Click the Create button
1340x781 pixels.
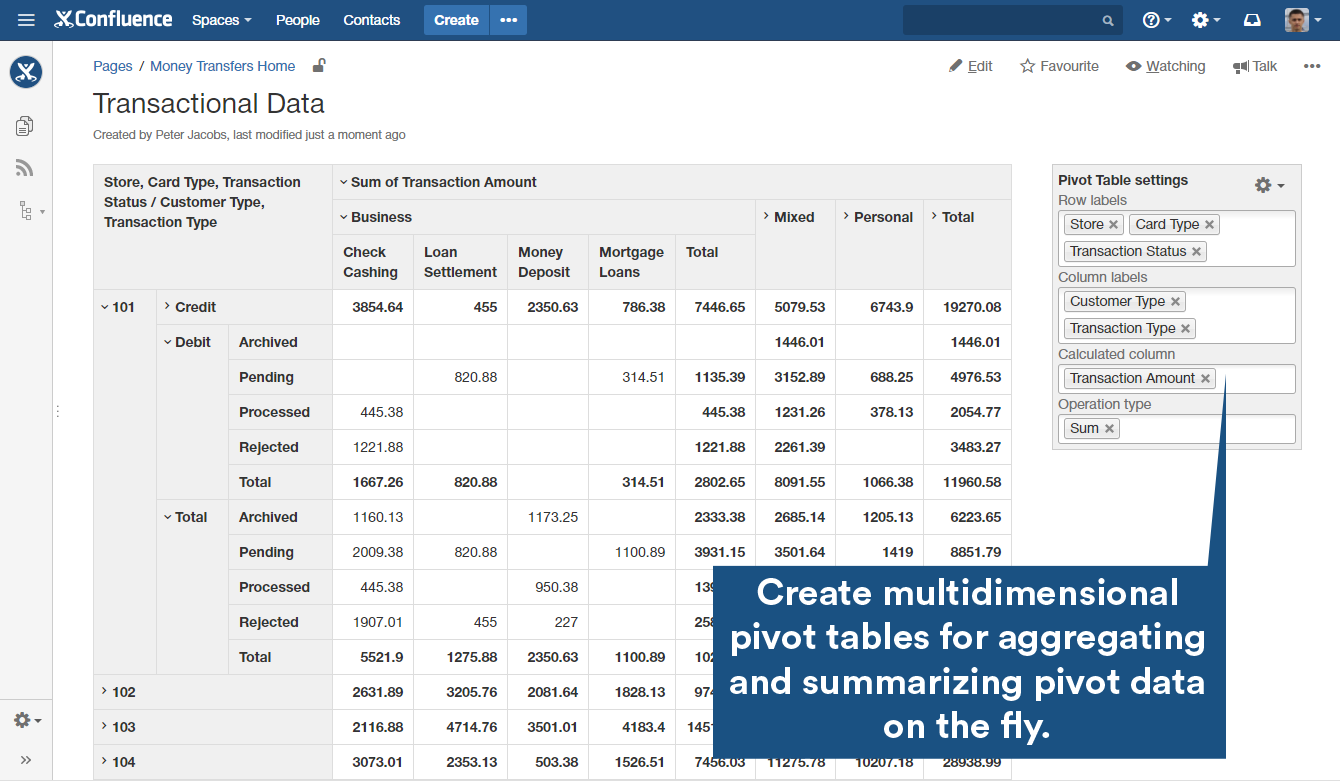(456, 19)
